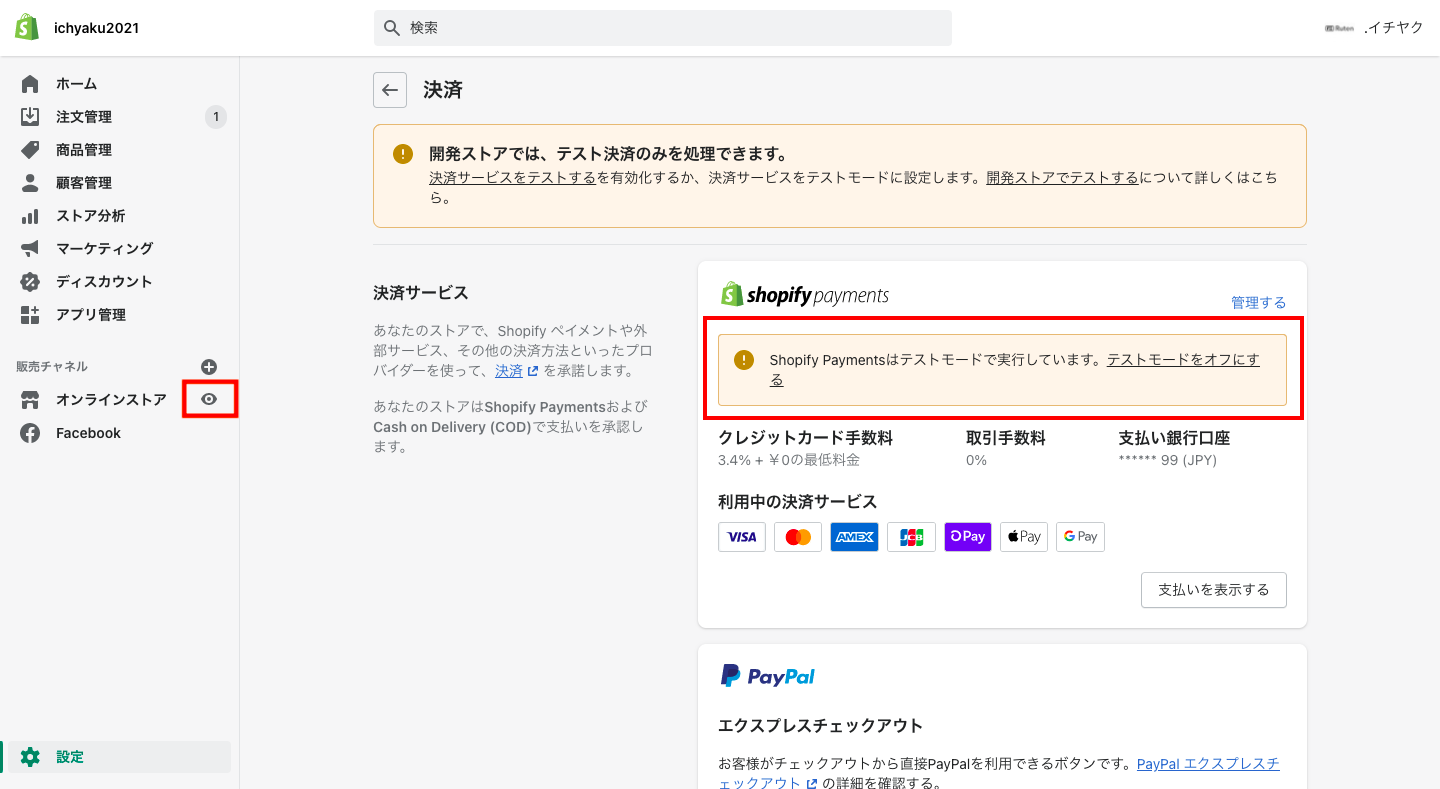
Task: Click the 商品管理 tag icon
Action: [x=30, y=150]
